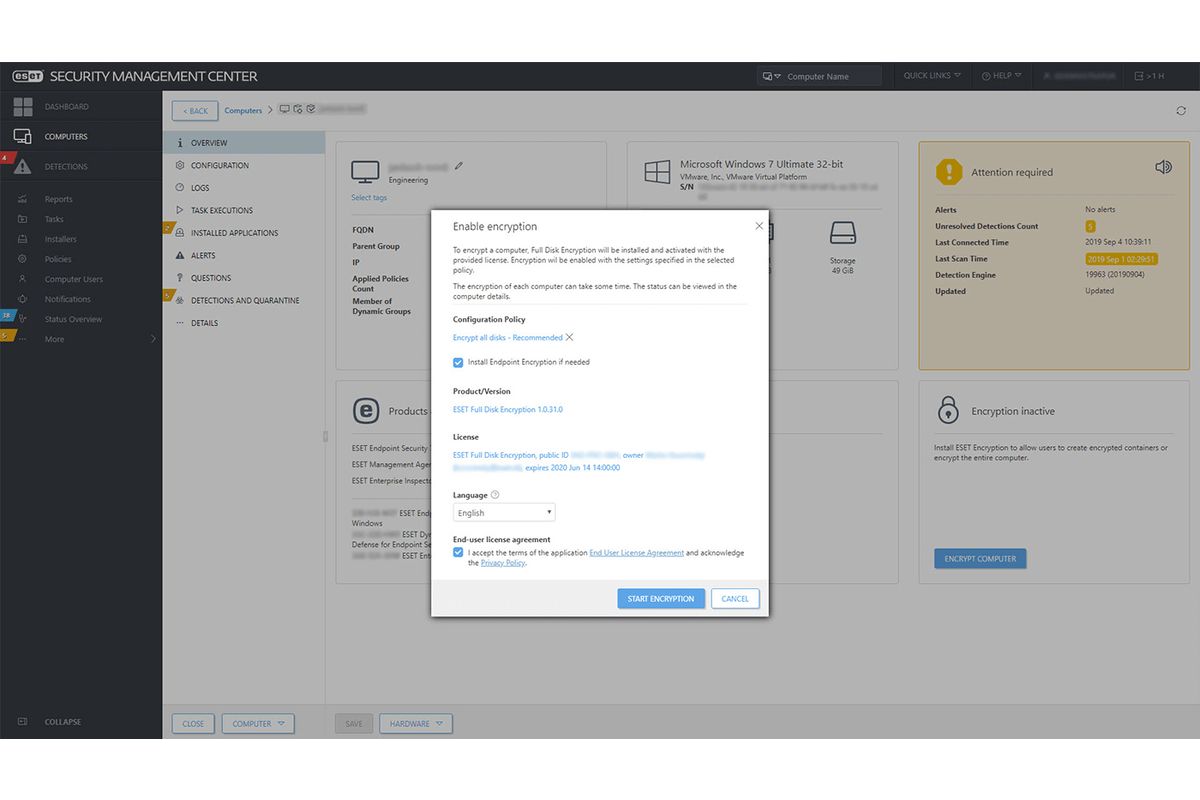The width and height of the screenshot is (1200, 800).
Task: Click the logout icon beside >1 H
Action: (1139, 76)
